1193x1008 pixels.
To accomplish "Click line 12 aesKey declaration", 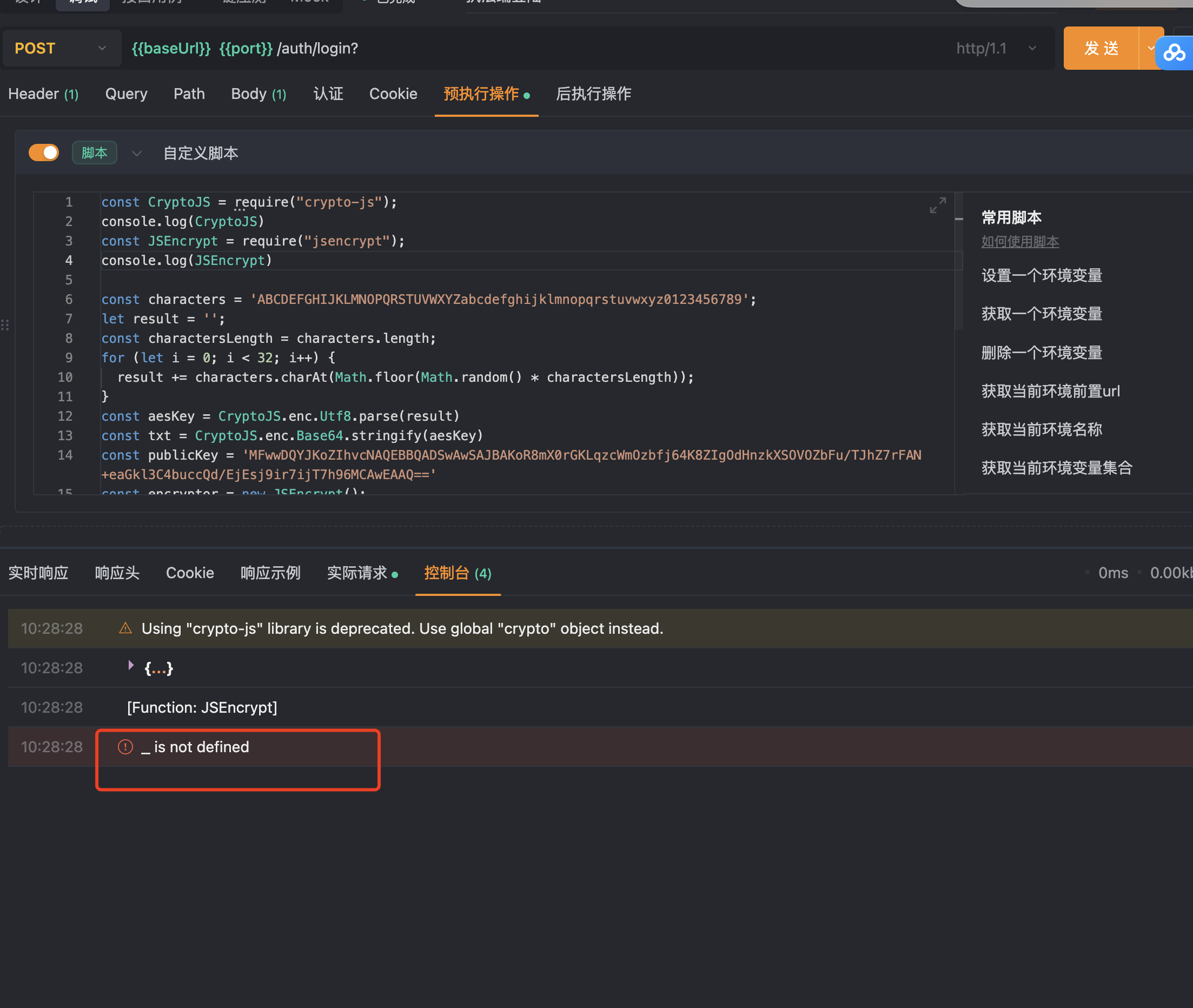I will click(x=280, y=416).
